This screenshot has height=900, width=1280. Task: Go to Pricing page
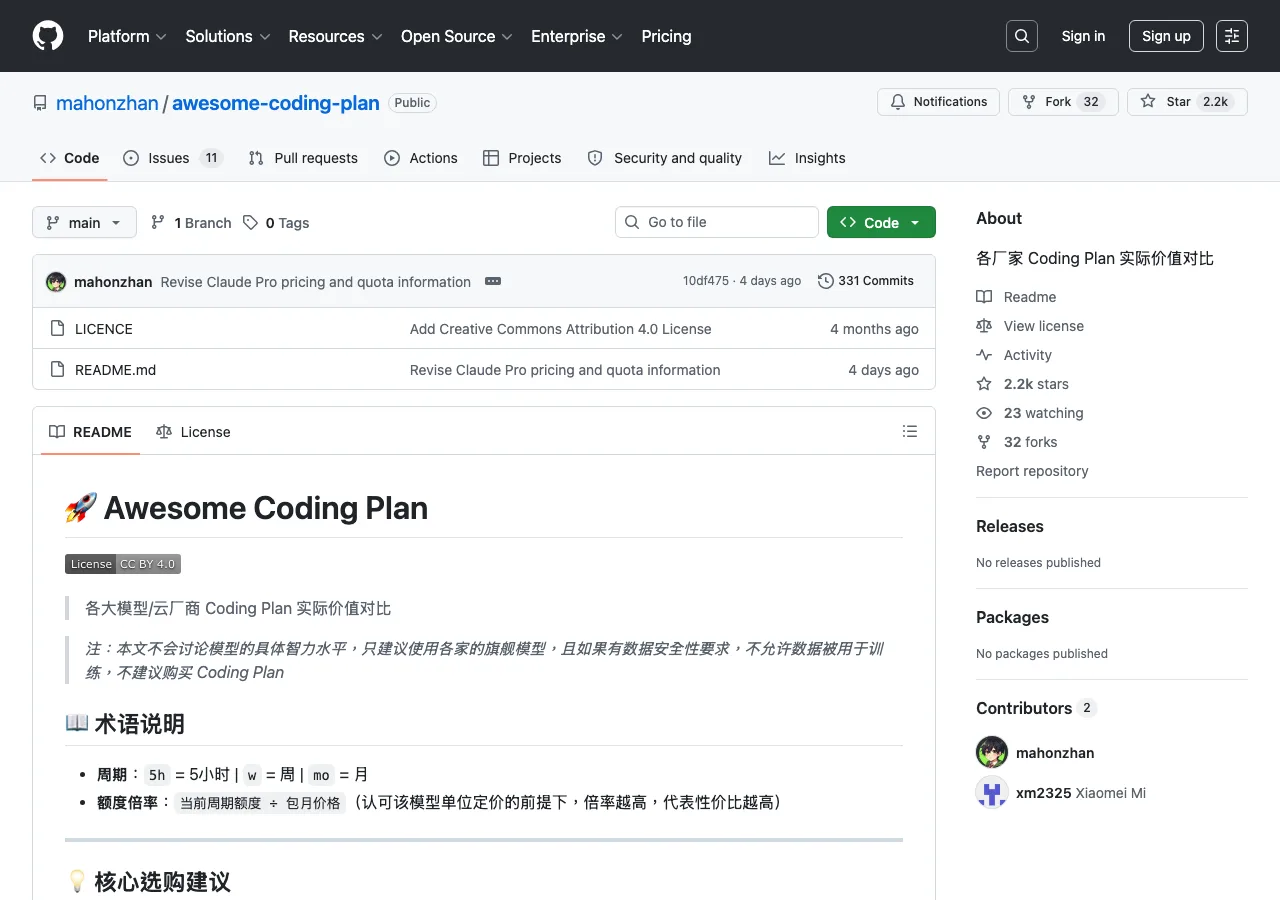tap(666, 36)
